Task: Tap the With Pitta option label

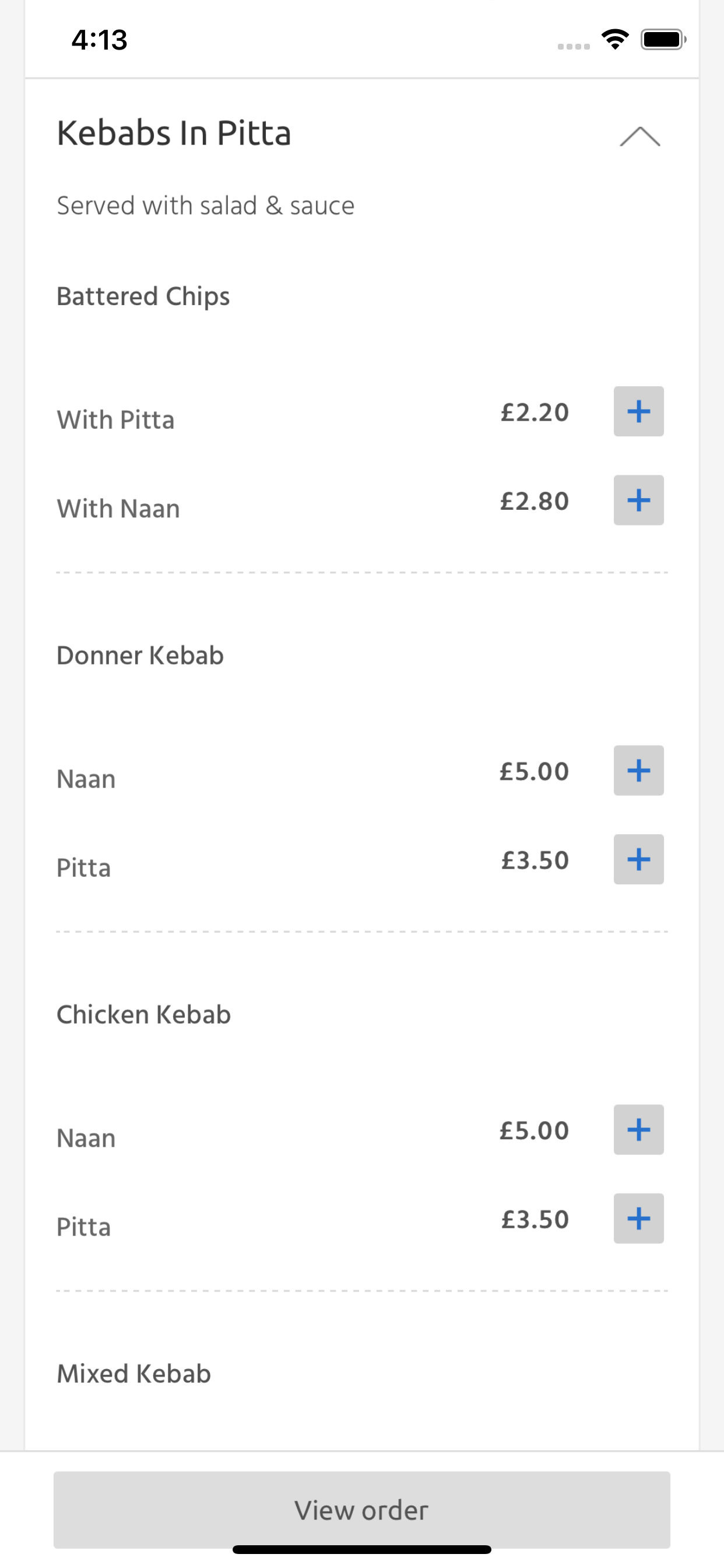Action: (x=115, y=420)
